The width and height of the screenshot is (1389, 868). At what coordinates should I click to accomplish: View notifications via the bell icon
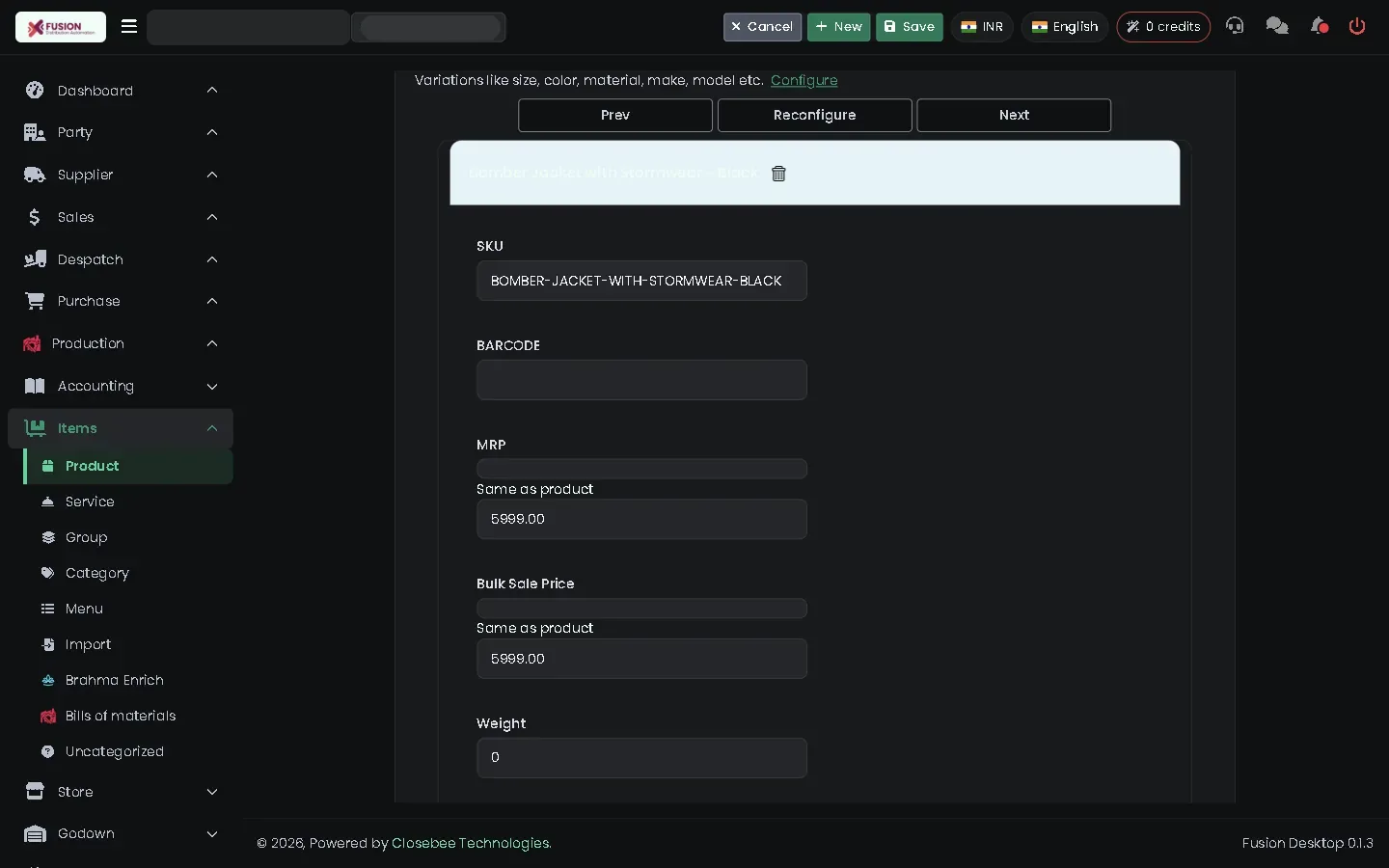(x=1319, y=26)
